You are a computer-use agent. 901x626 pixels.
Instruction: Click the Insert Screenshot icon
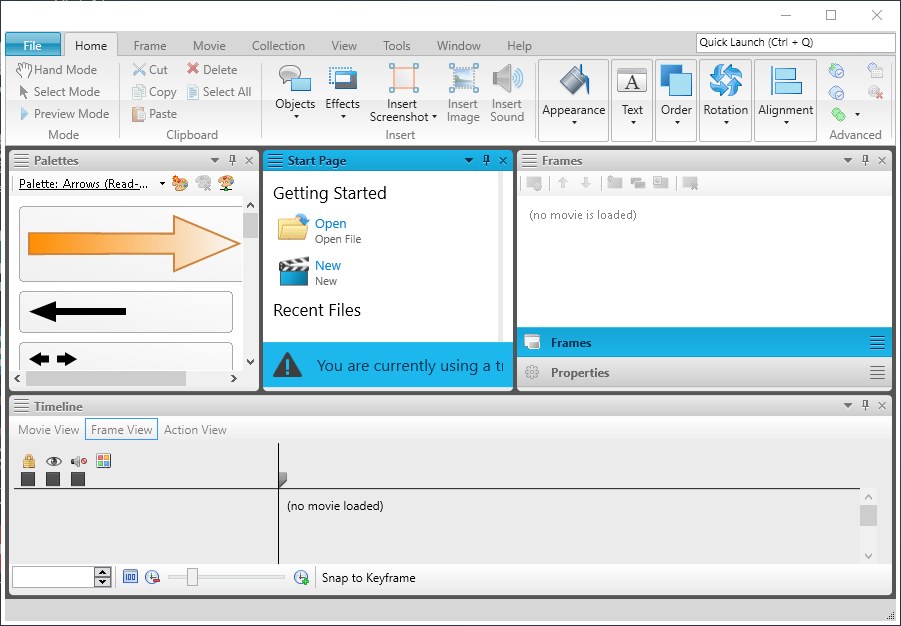click(403, 78)
